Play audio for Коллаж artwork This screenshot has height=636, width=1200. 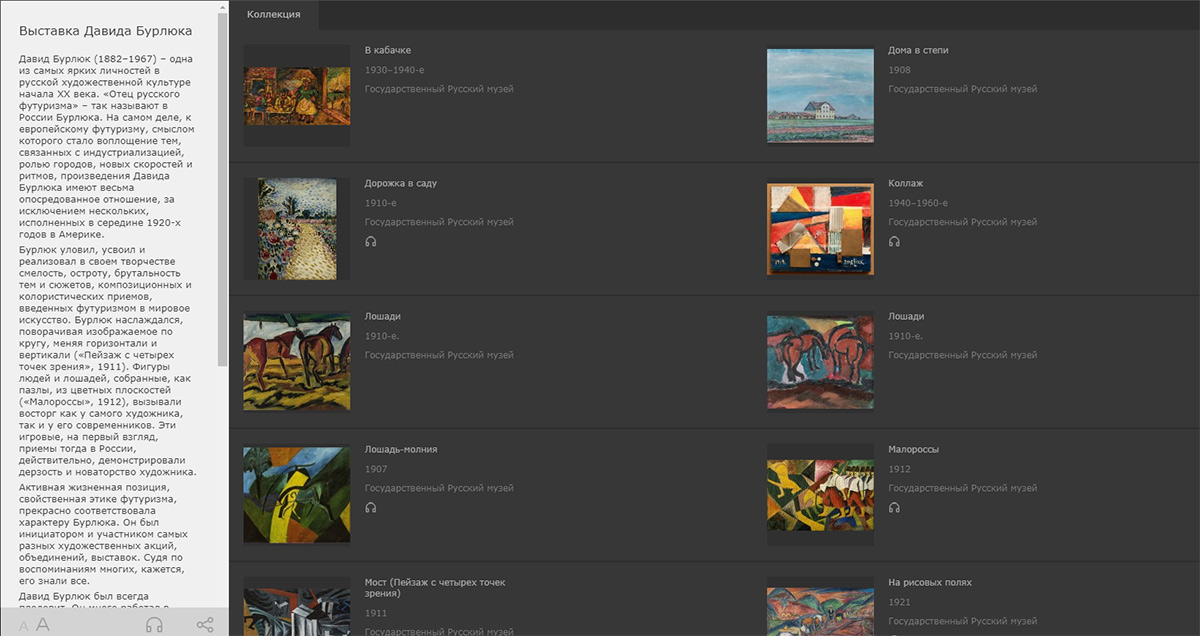(x=894, y=241)
